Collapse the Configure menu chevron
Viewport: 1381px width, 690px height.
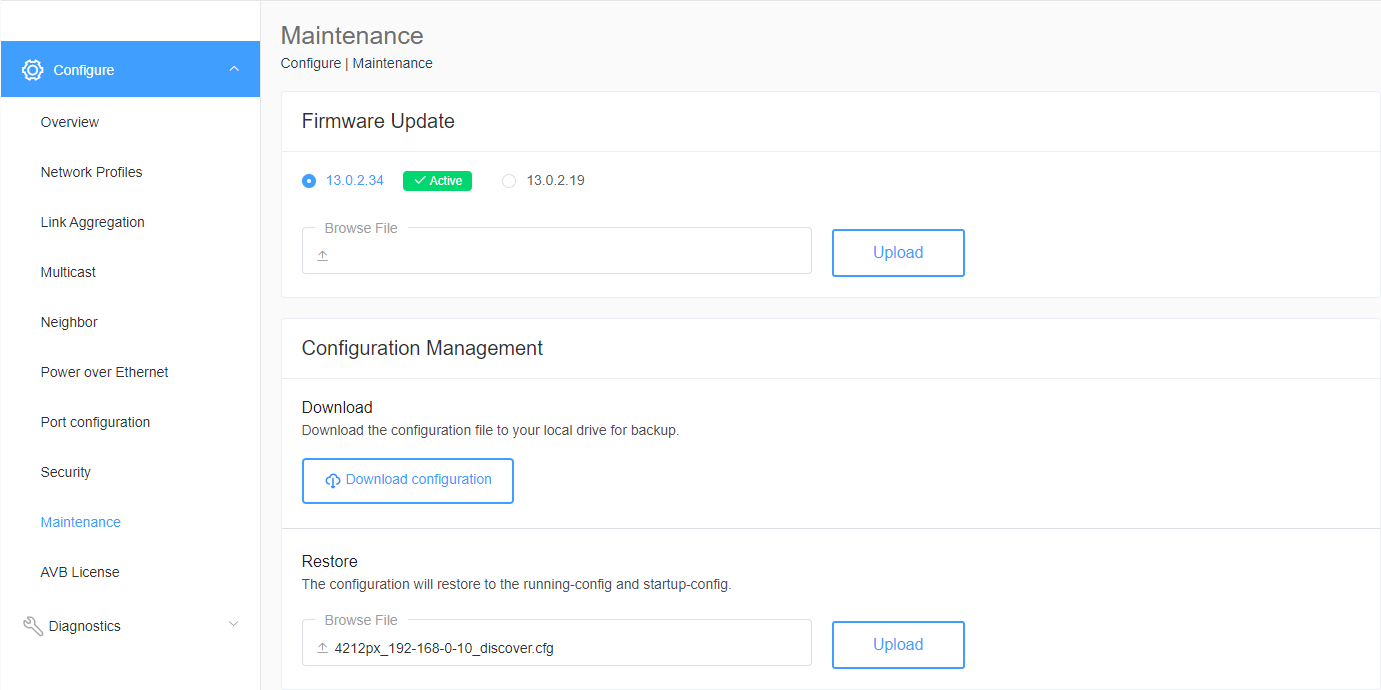point(234,69)
